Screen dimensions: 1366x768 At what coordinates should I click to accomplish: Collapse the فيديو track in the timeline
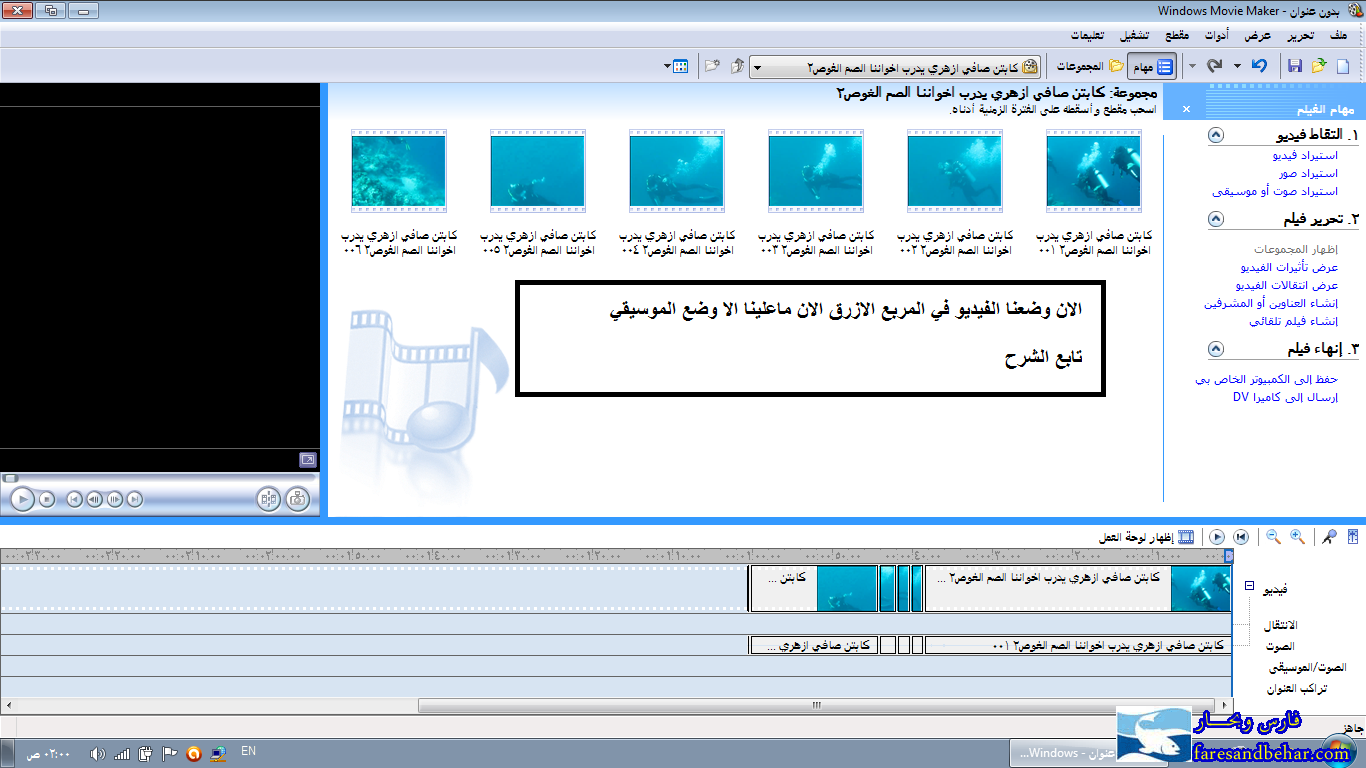pos(1249,586)
